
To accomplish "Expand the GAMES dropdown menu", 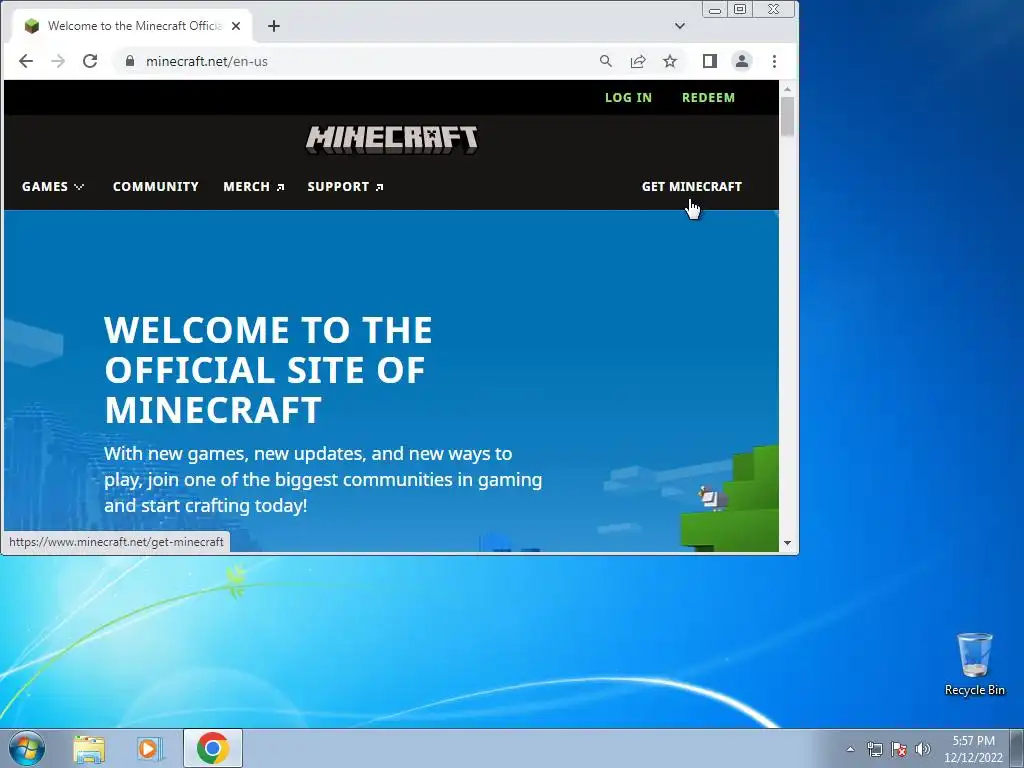I will (53, 187).
